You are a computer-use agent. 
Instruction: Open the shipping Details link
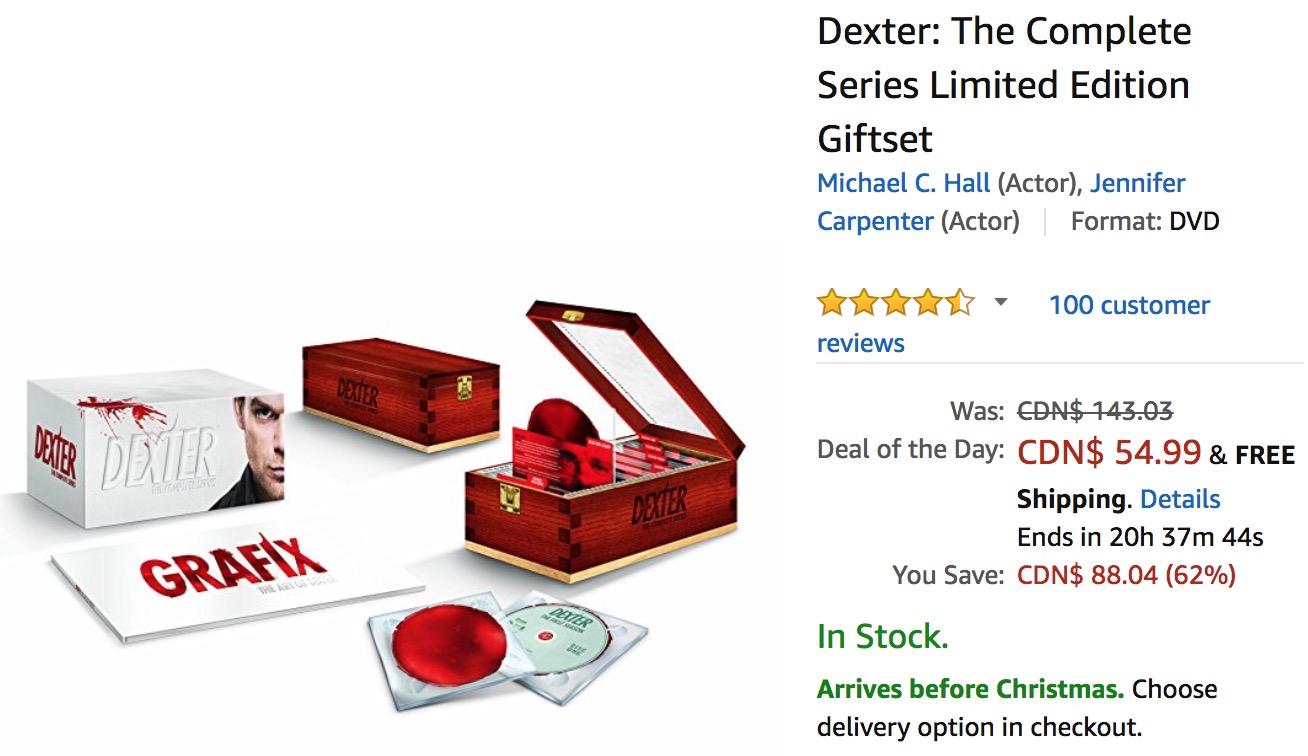(1180, 499)
